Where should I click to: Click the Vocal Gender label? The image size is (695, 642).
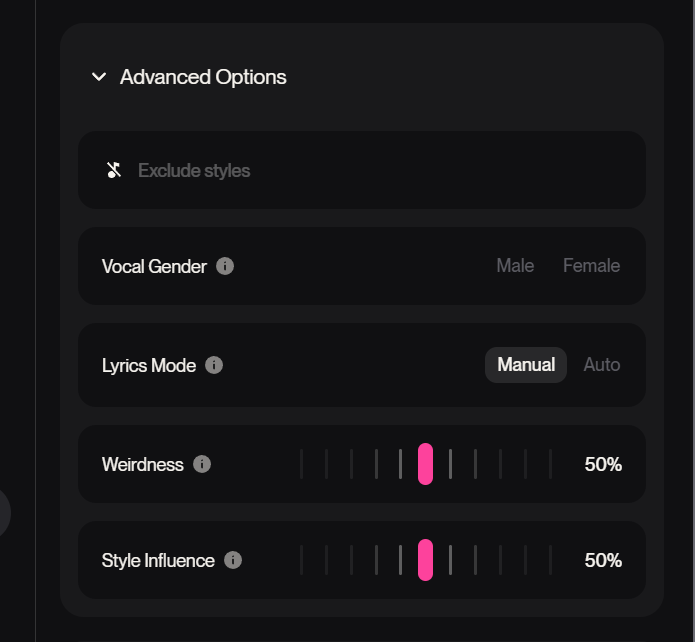154,266
